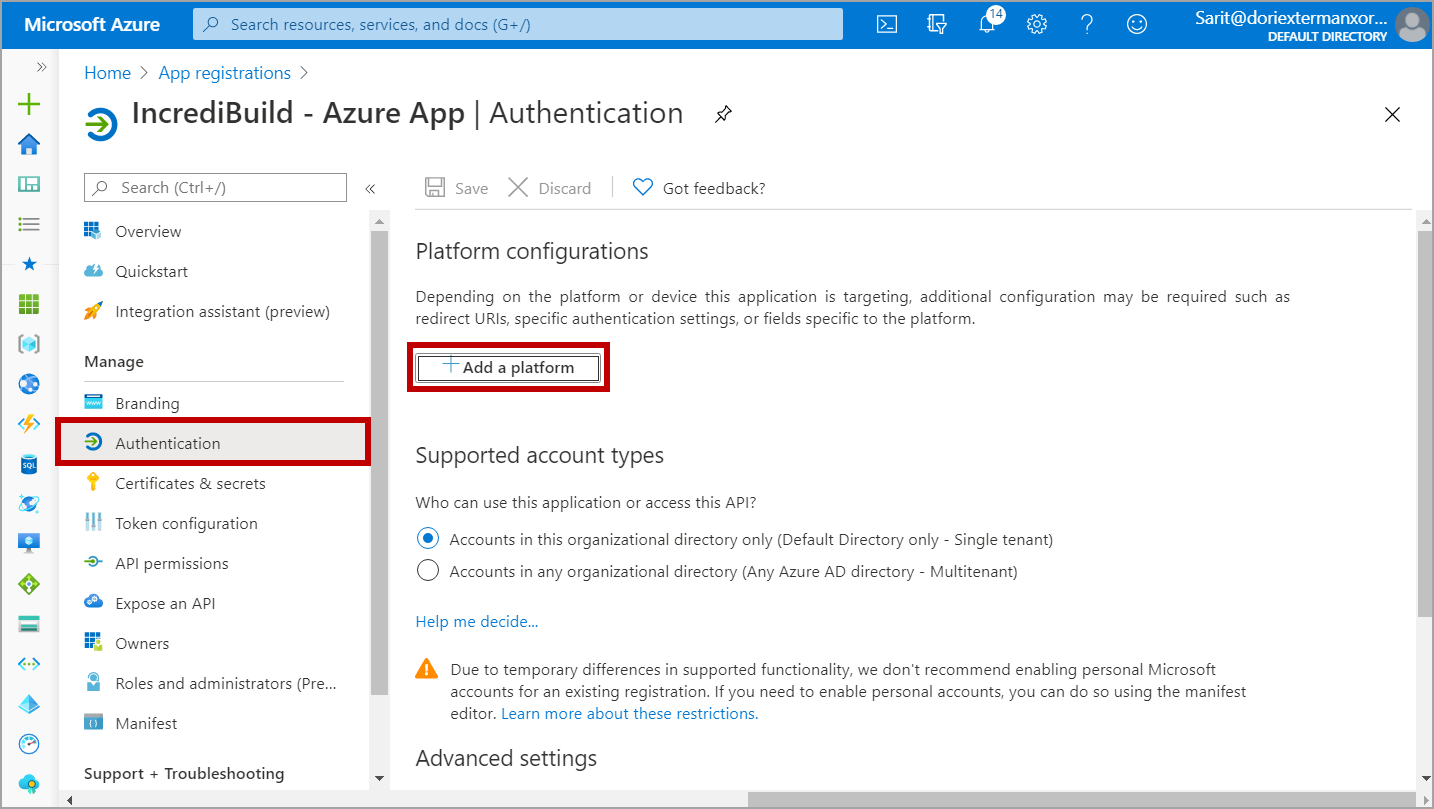Open Virtual networks icon in left rail
The image size is (1434, 809).
click(29, 664)
